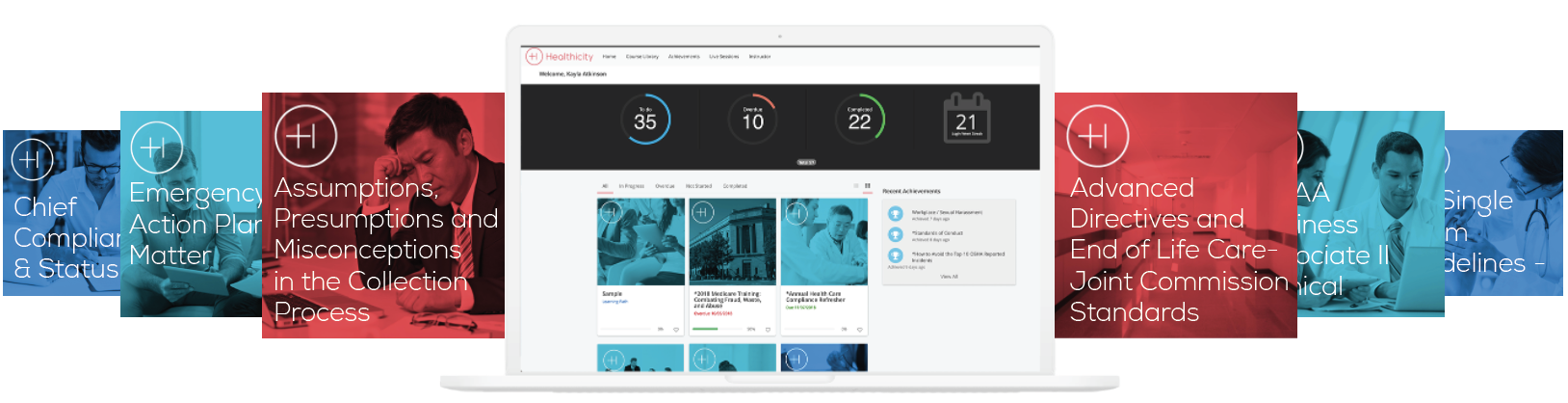Favorite the Sample course with heart icon

click(676, 330)
